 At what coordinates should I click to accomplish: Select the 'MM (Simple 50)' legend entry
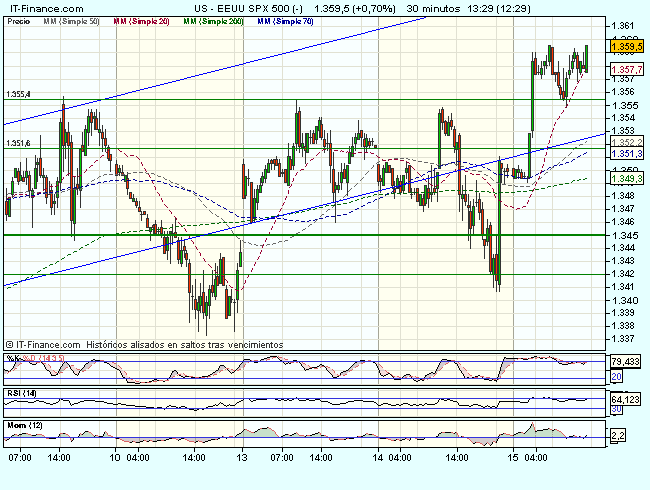coord(71,22)
